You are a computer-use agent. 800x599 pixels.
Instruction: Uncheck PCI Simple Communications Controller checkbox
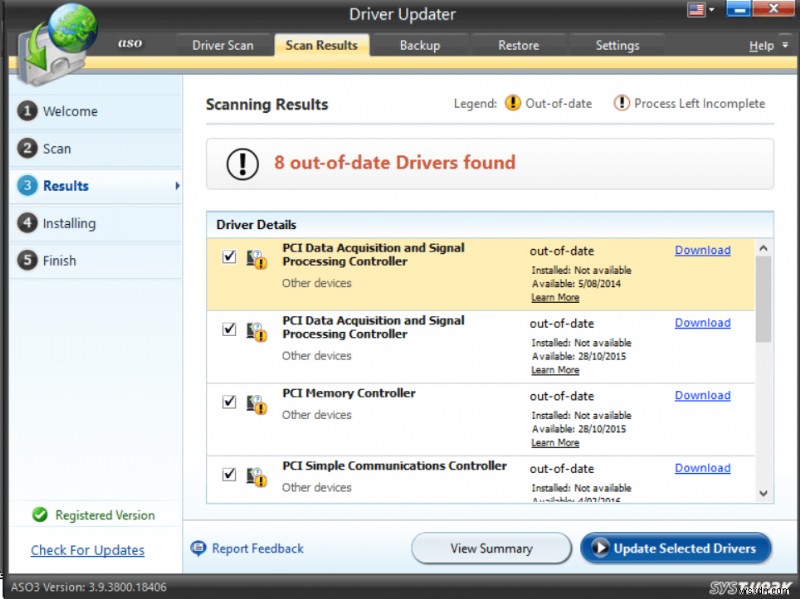pyautogui.click(x=229, y=475)
